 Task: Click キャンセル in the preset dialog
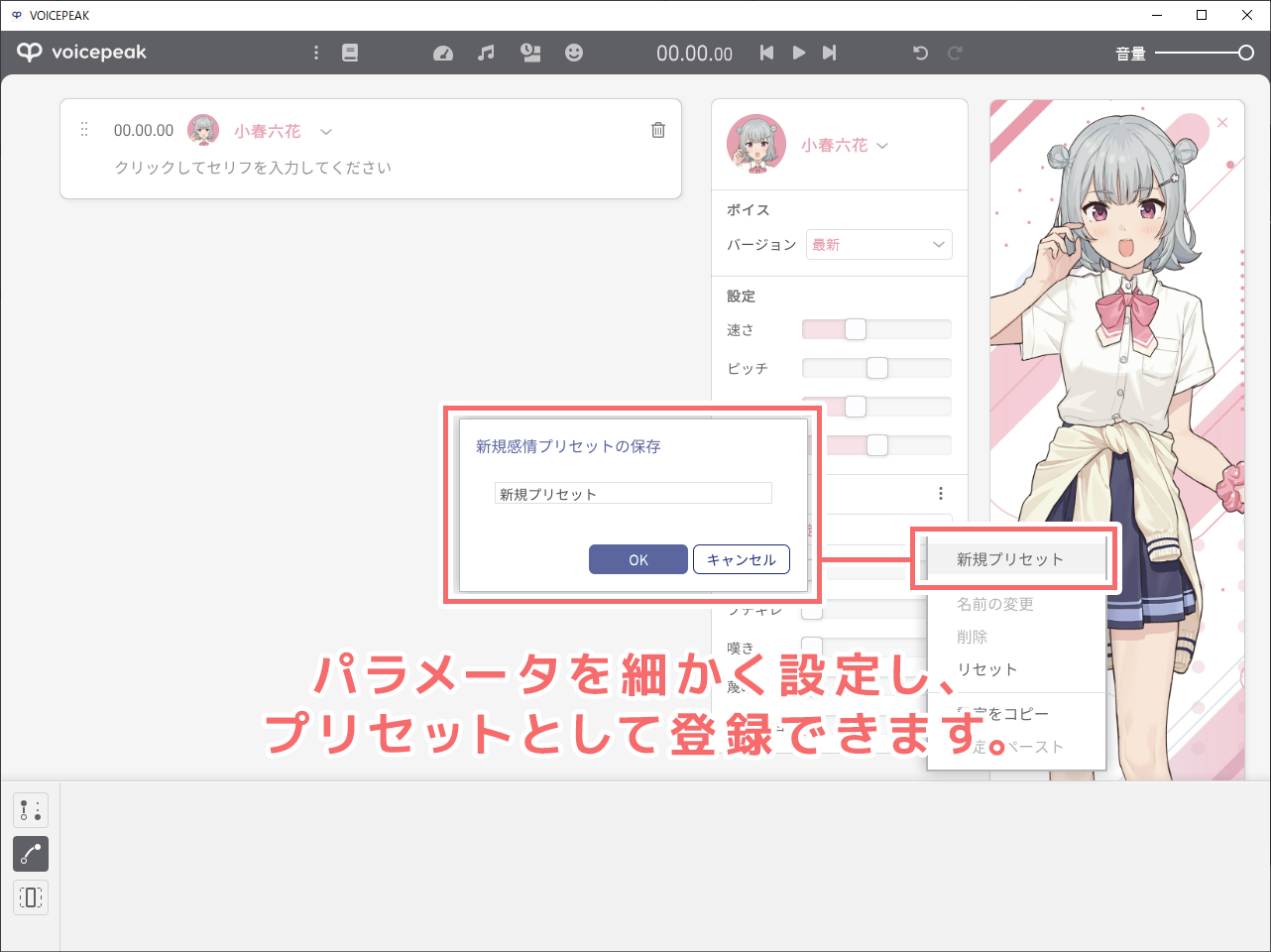tap(742, 559)
